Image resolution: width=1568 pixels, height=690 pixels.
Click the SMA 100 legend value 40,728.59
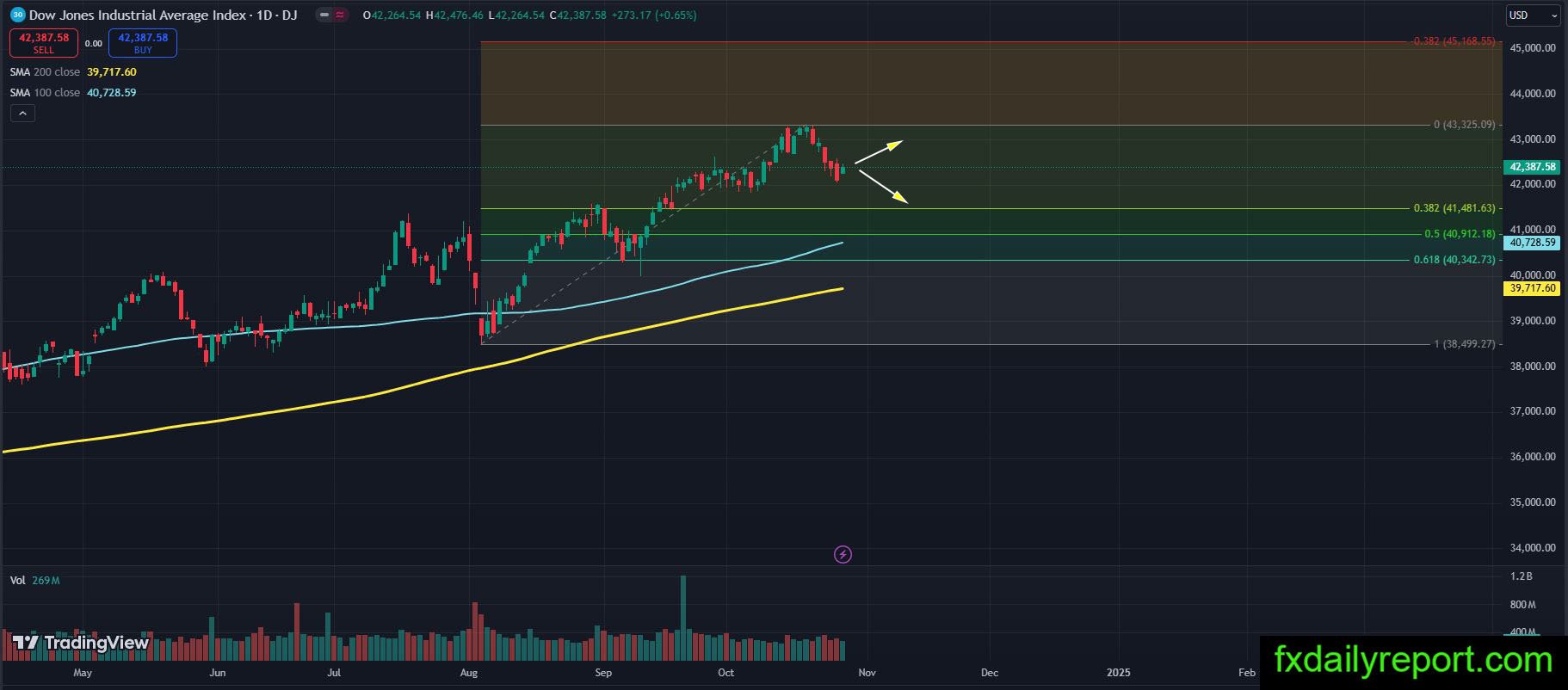point(112,93)
